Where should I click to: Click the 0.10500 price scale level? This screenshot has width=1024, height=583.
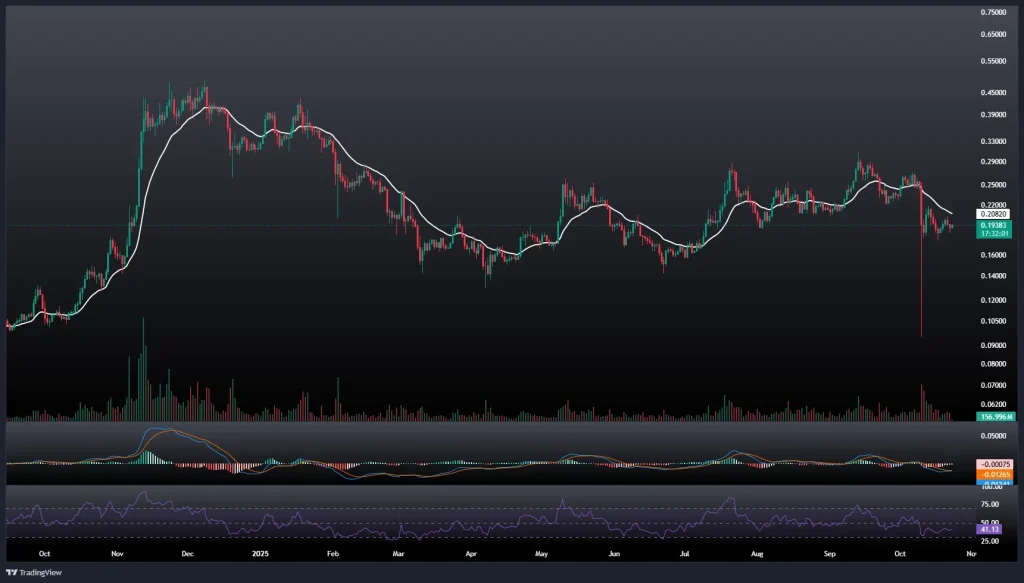tap(994, 322)
